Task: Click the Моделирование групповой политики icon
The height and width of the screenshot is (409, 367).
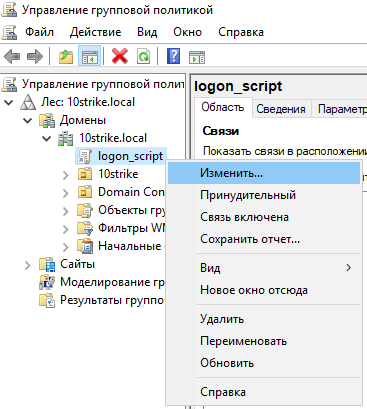Action: (x=47, y=282)
